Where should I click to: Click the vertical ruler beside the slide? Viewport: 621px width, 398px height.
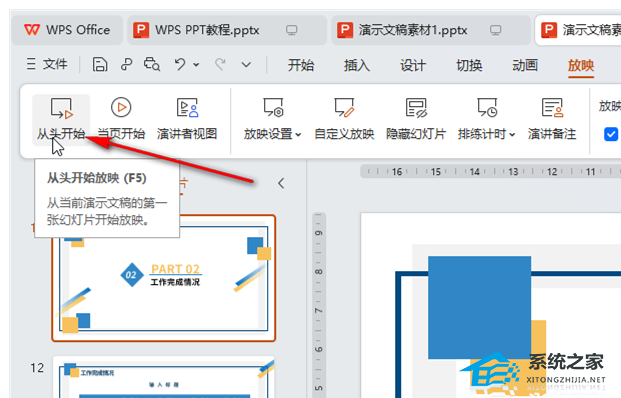tap(319, 305)
